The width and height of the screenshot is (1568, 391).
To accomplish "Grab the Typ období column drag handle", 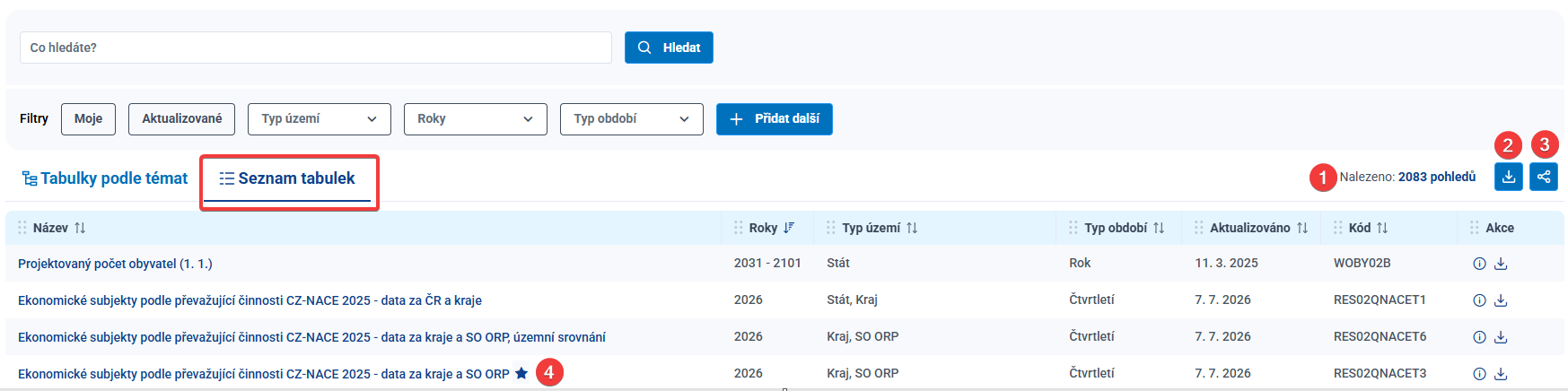I will pos(1073,228).
